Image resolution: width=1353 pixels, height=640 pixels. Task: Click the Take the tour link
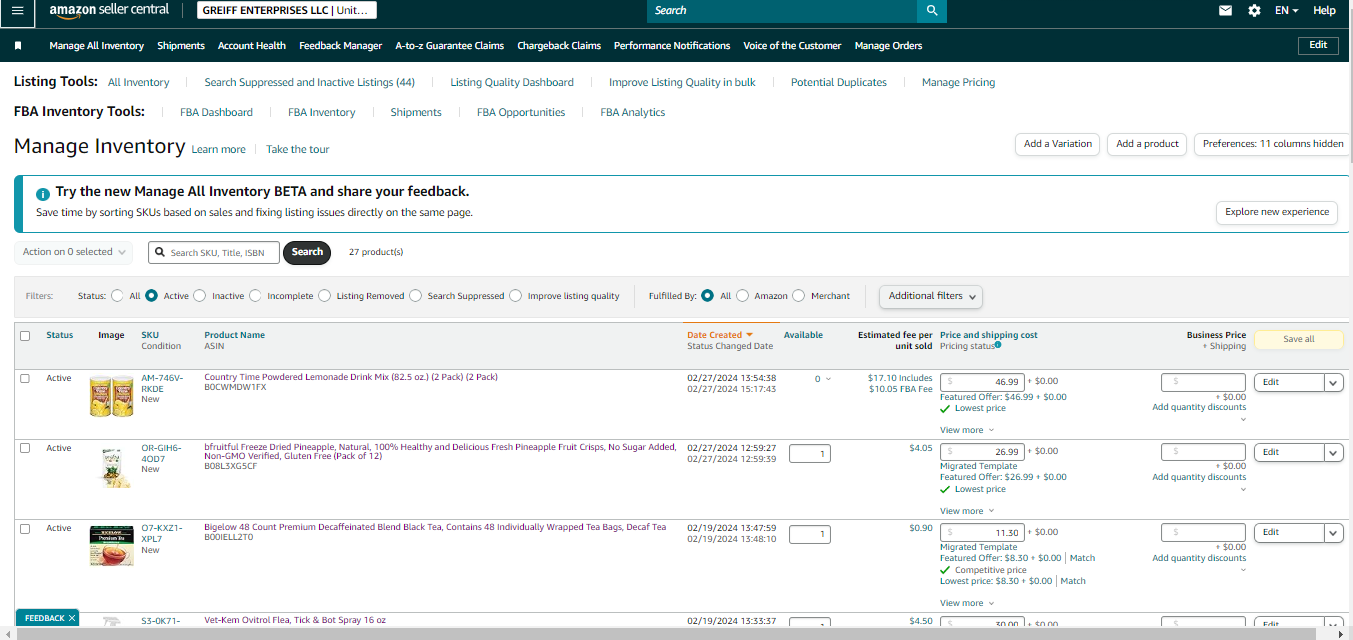297,149
